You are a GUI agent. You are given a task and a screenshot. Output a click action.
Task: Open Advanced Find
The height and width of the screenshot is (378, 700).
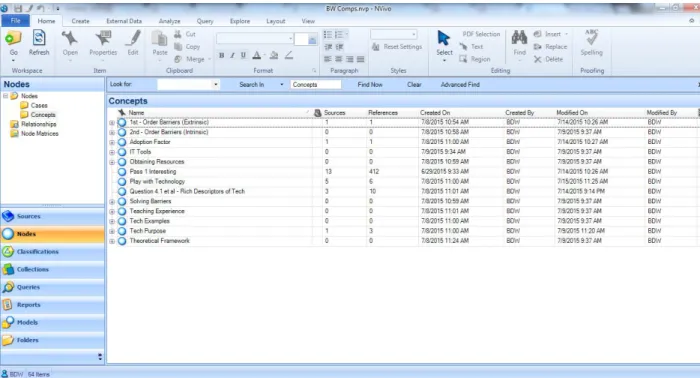click(x=460, y=84)
